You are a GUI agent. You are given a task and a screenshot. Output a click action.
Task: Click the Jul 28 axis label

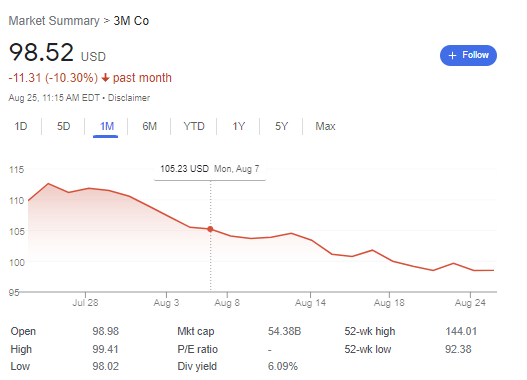pyautogui.click(x=85, y=303)
